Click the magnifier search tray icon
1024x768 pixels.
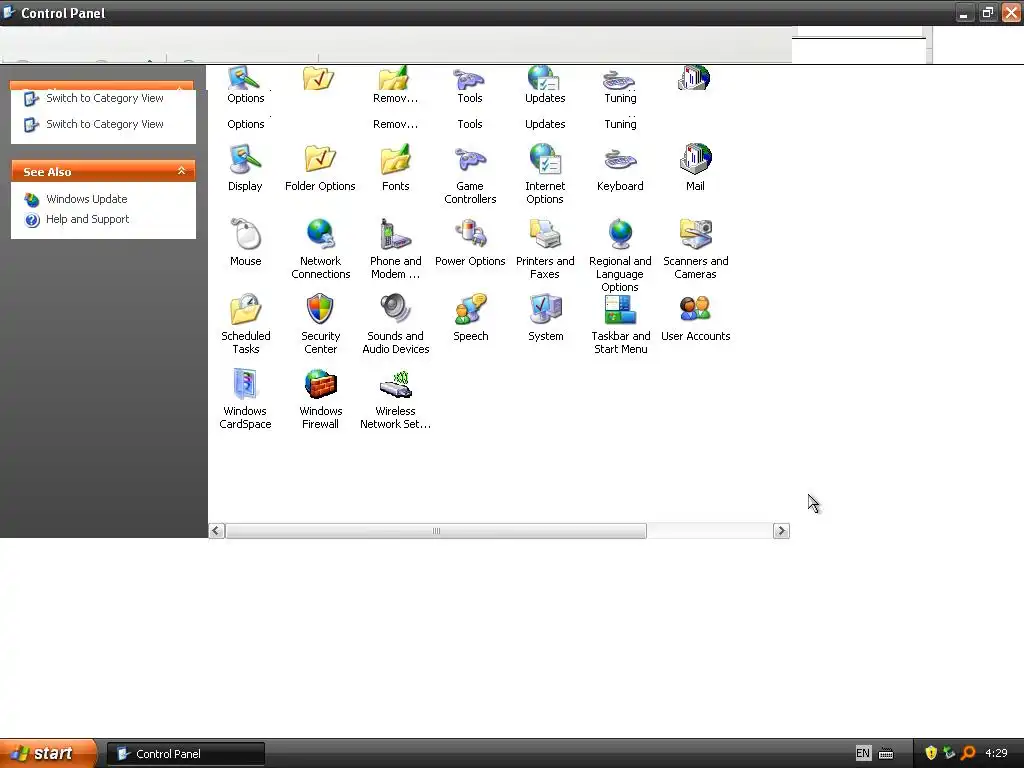[968, 753]
